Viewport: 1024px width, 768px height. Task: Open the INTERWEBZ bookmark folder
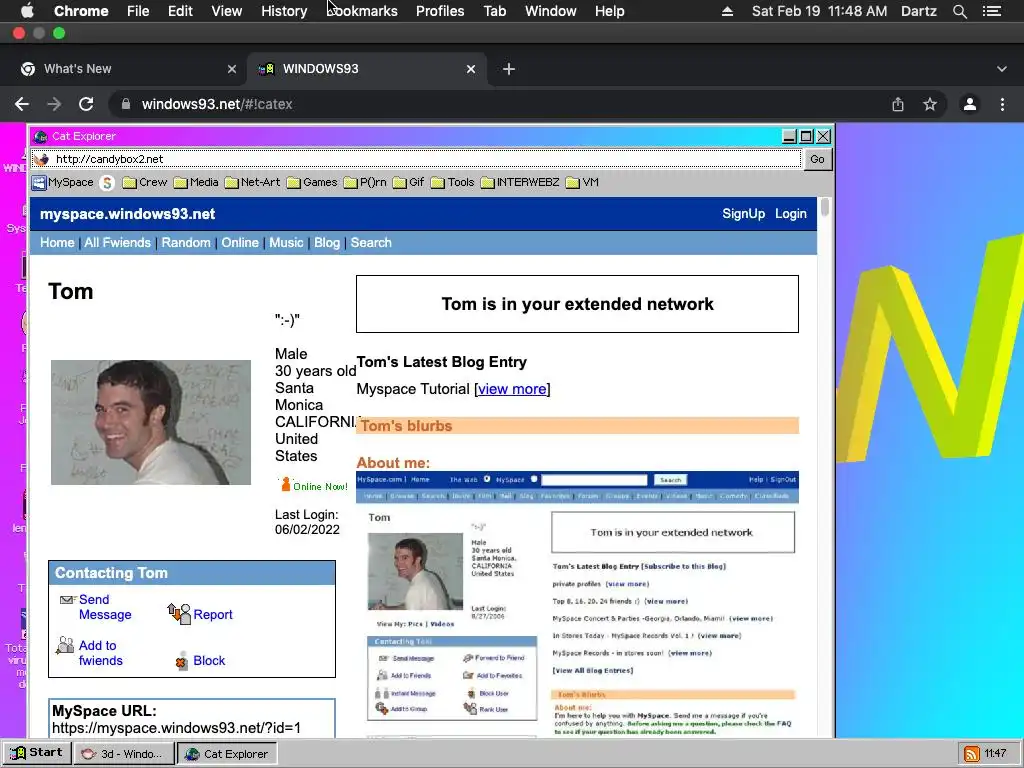coord(520,183)
